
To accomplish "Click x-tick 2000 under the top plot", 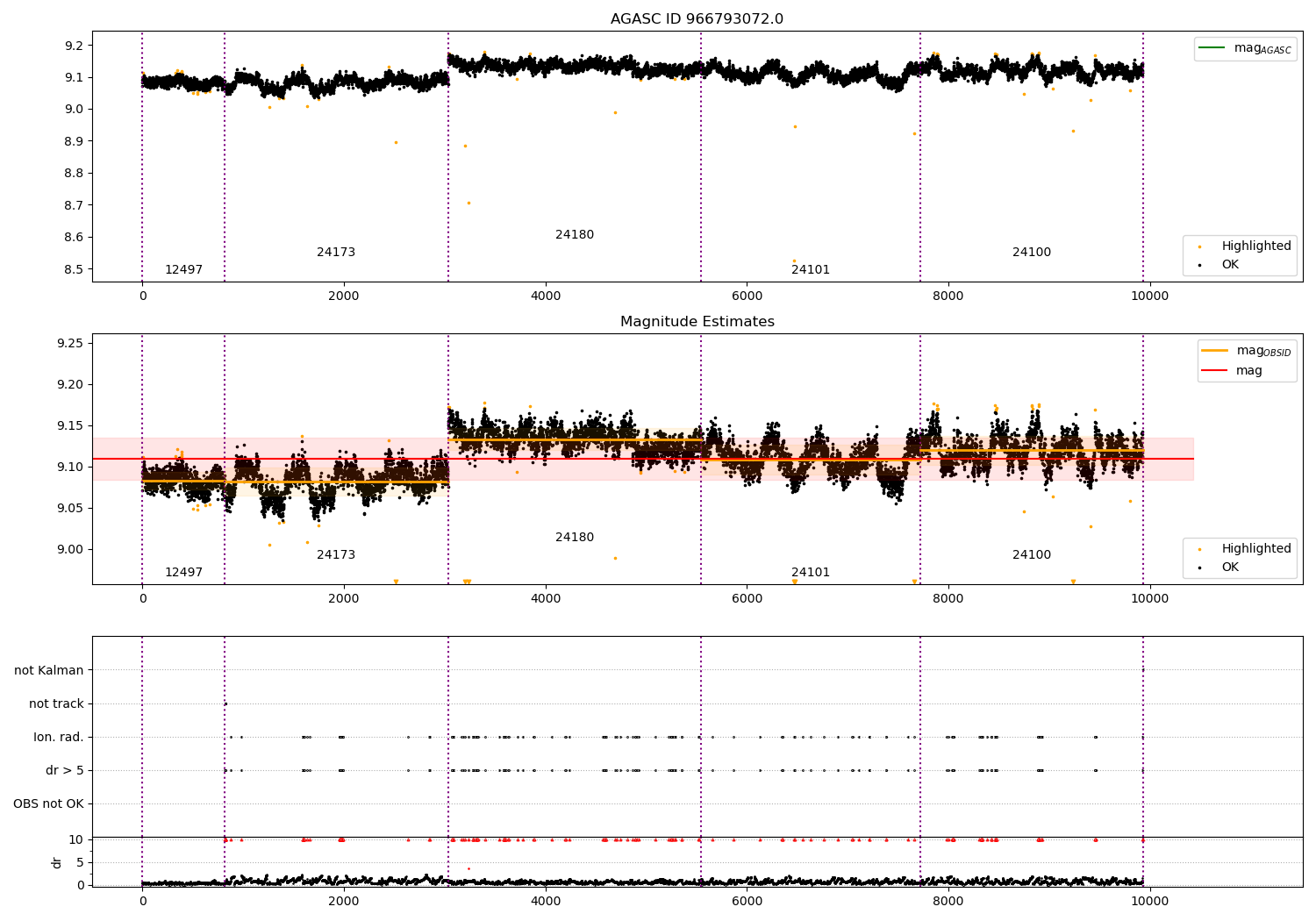I will pyautogui.click(x=344, y=296).
